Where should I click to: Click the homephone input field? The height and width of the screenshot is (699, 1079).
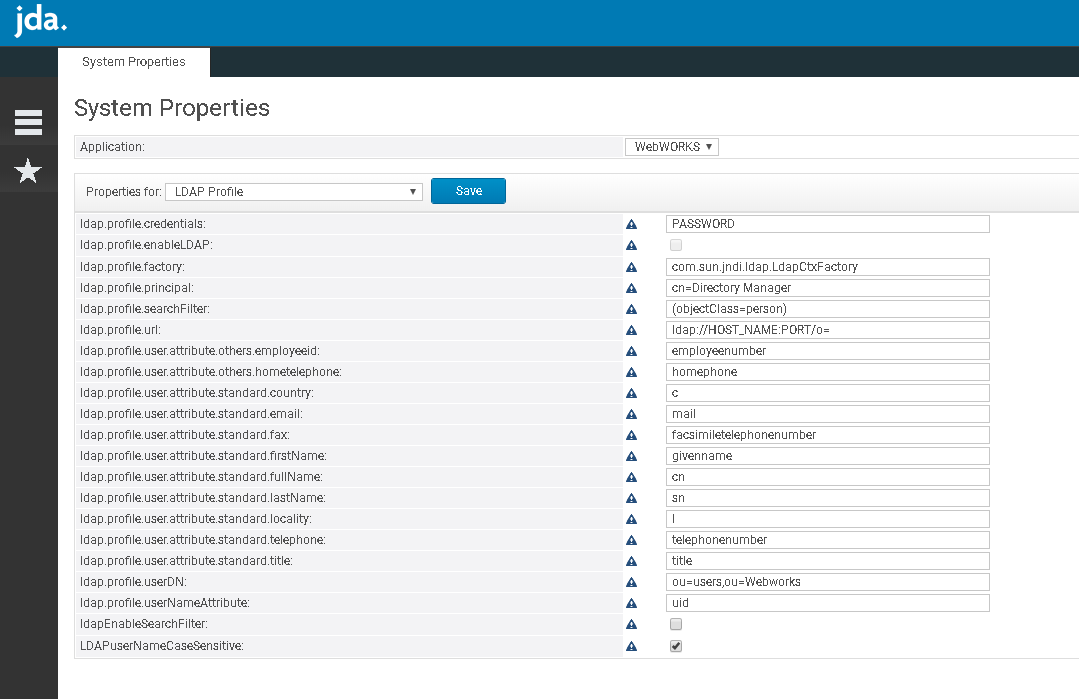point(828,372)
